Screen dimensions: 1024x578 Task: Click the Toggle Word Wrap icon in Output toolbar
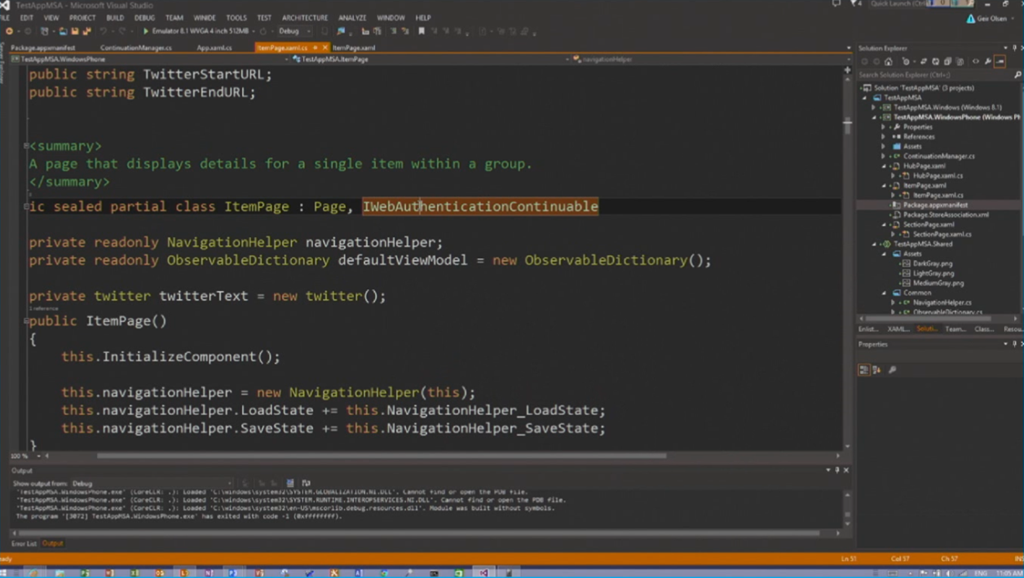(306, 483)
